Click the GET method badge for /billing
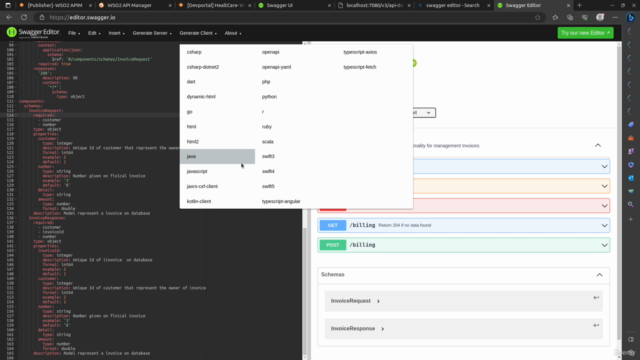640x360 pixels. point(333,225)
